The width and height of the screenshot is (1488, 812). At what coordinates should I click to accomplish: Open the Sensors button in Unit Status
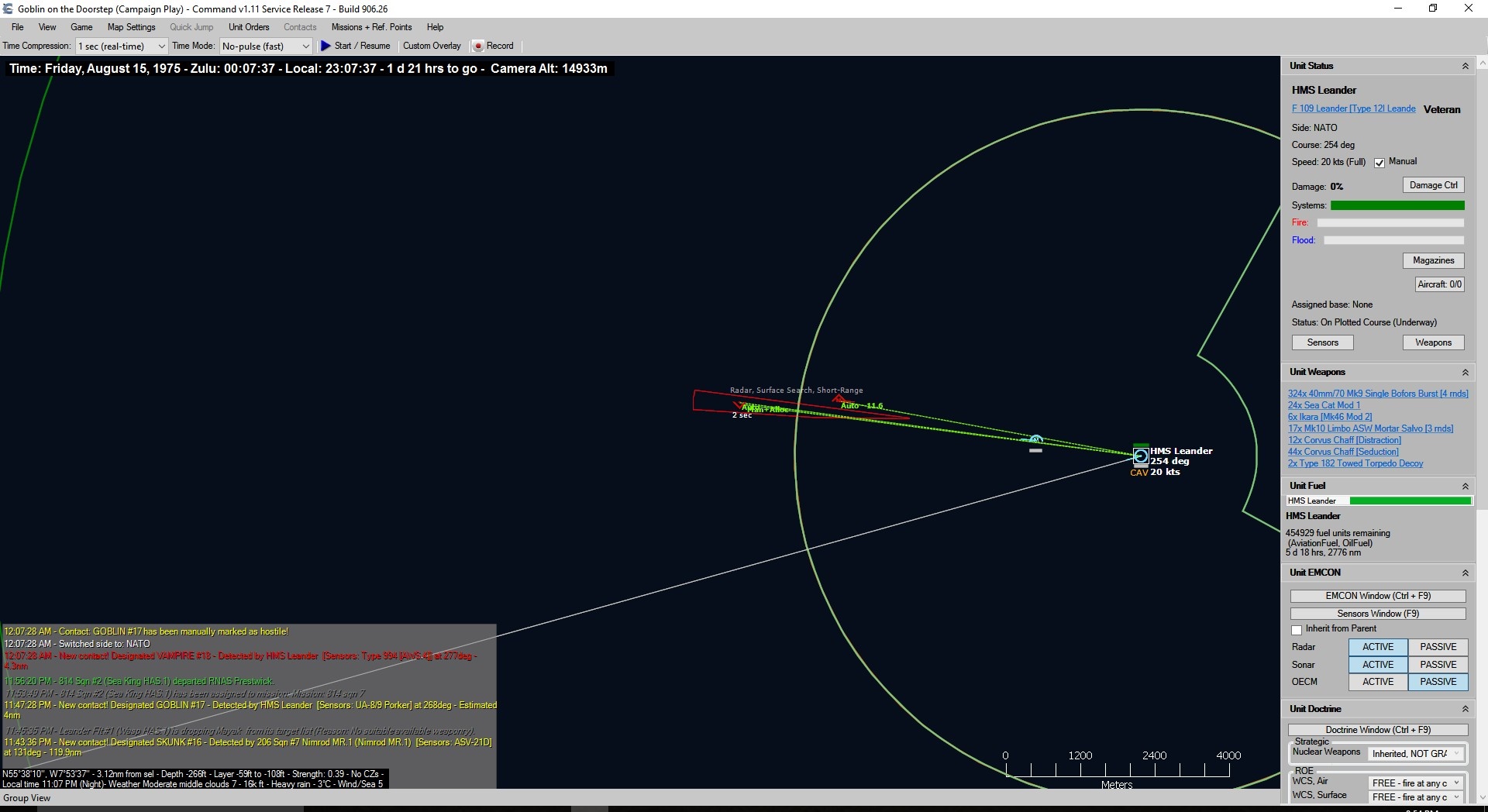pyautogui.click(x=1322, y=342)
